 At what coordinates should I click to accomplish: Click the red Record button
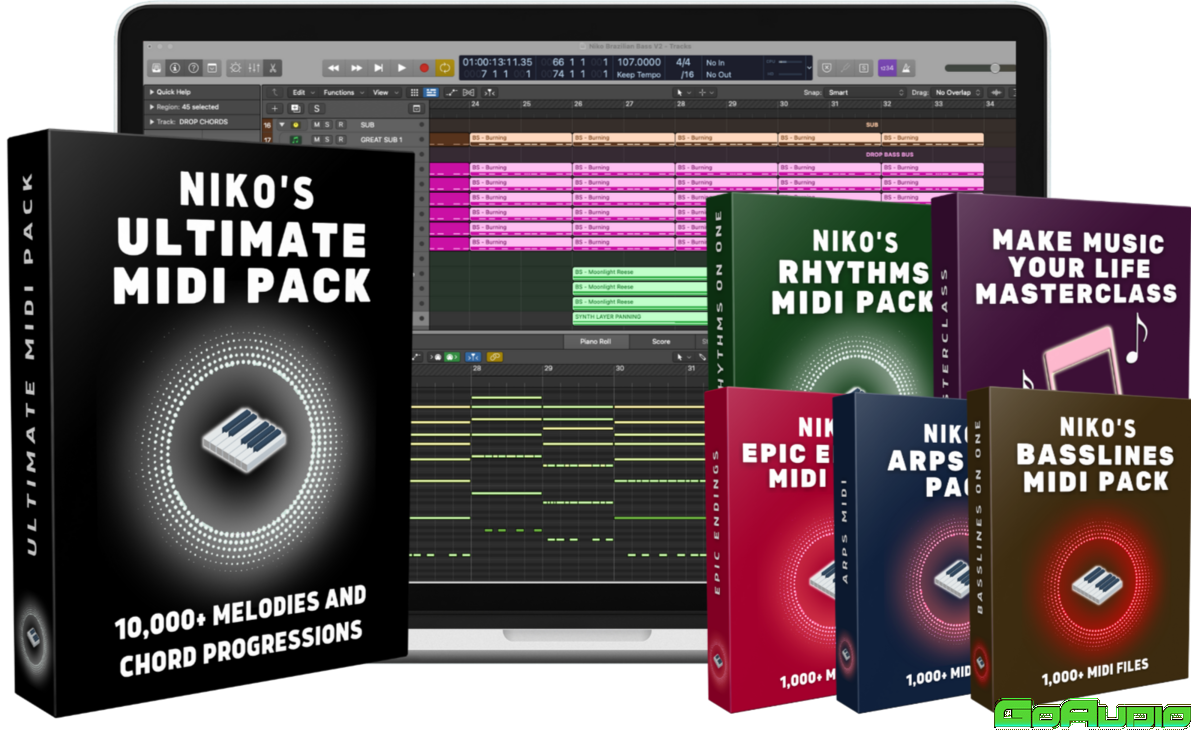point(424,68)
